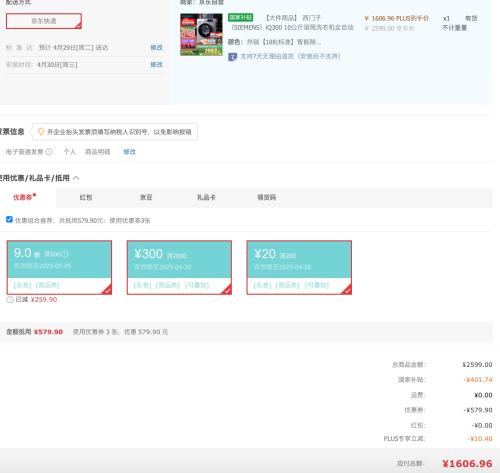Screen dimensions: 500x473
Task: Deselect the 9.0折 coupon card
Action: click(x=59, y=267)
